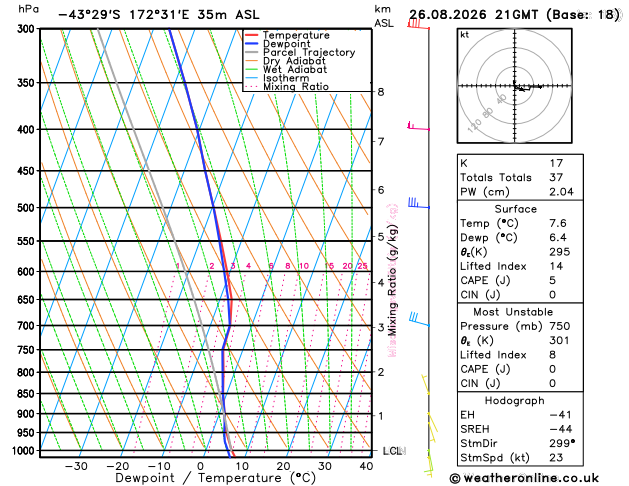Click the Dewpoint / Temperature axis title
The width and height of the screenshot is (629, 486).
coord(215,478)
